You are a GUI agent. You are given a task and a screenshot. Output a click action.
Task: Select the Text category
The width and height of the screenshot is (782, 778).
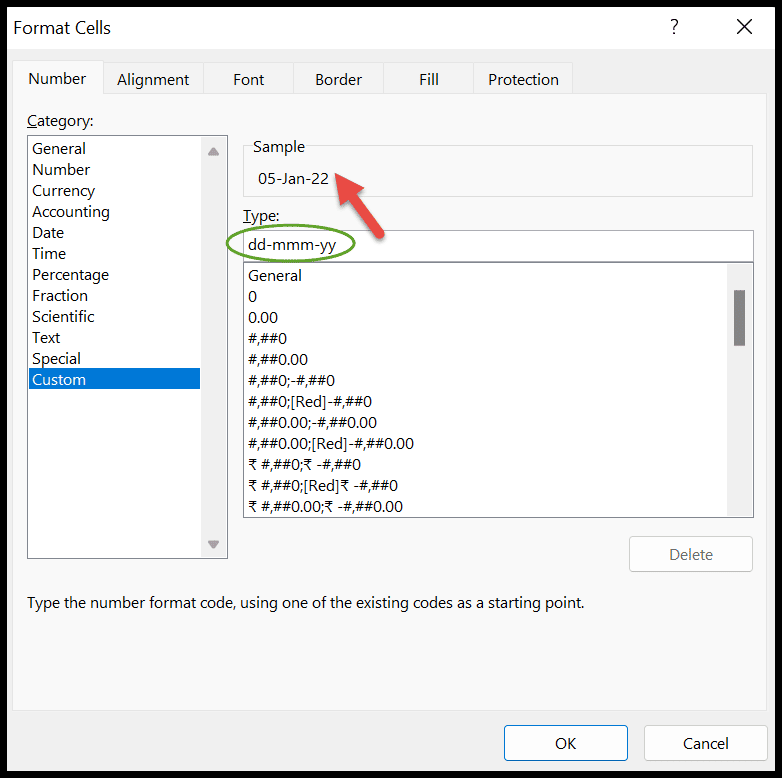(115, 338)
